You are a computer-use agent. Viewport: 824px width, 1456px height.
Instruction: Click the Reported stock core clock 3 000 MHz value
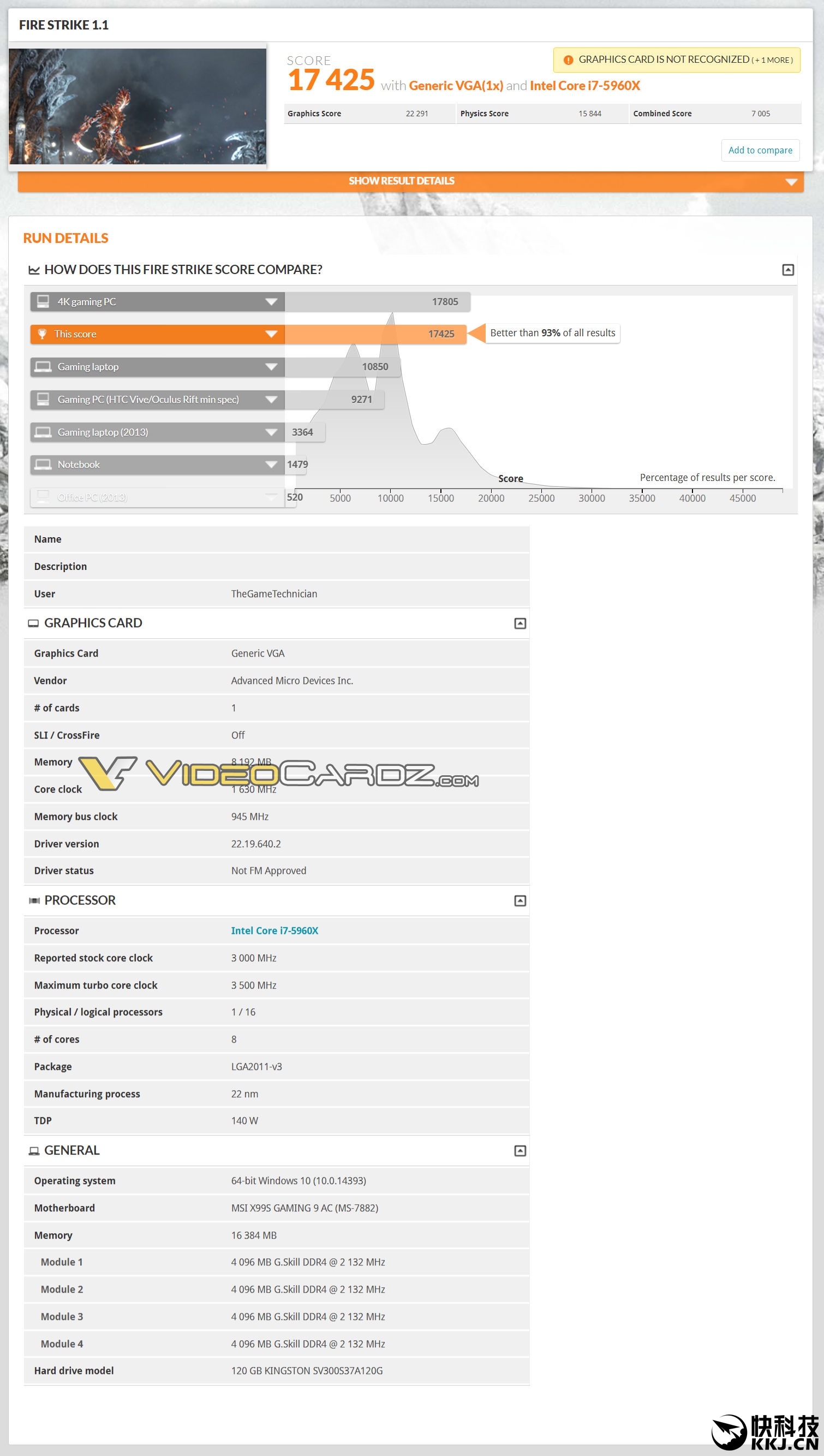pyautogui.click(x=254, y=959)
